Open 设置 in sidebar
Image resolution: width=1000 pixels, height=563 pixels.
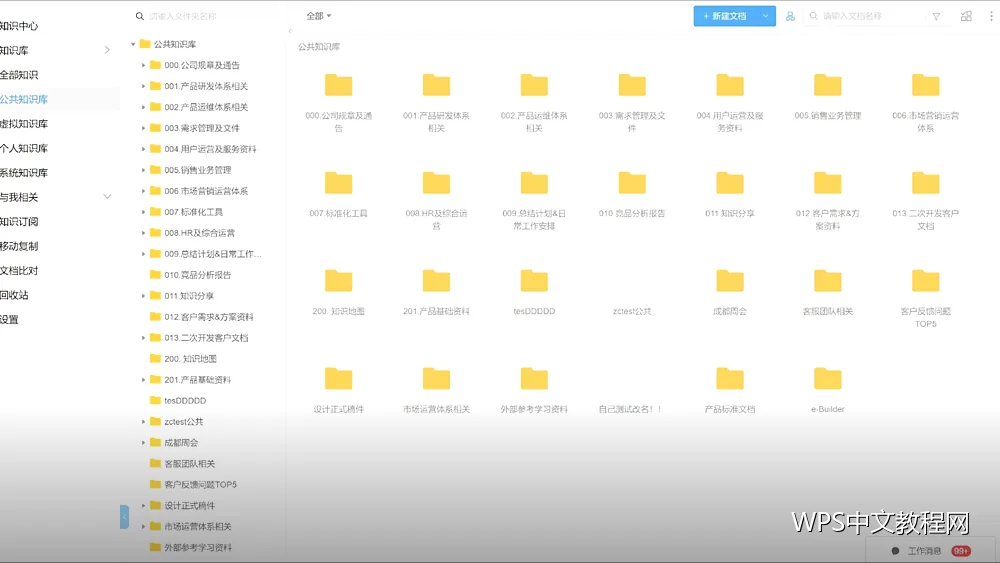click(10, 319)
